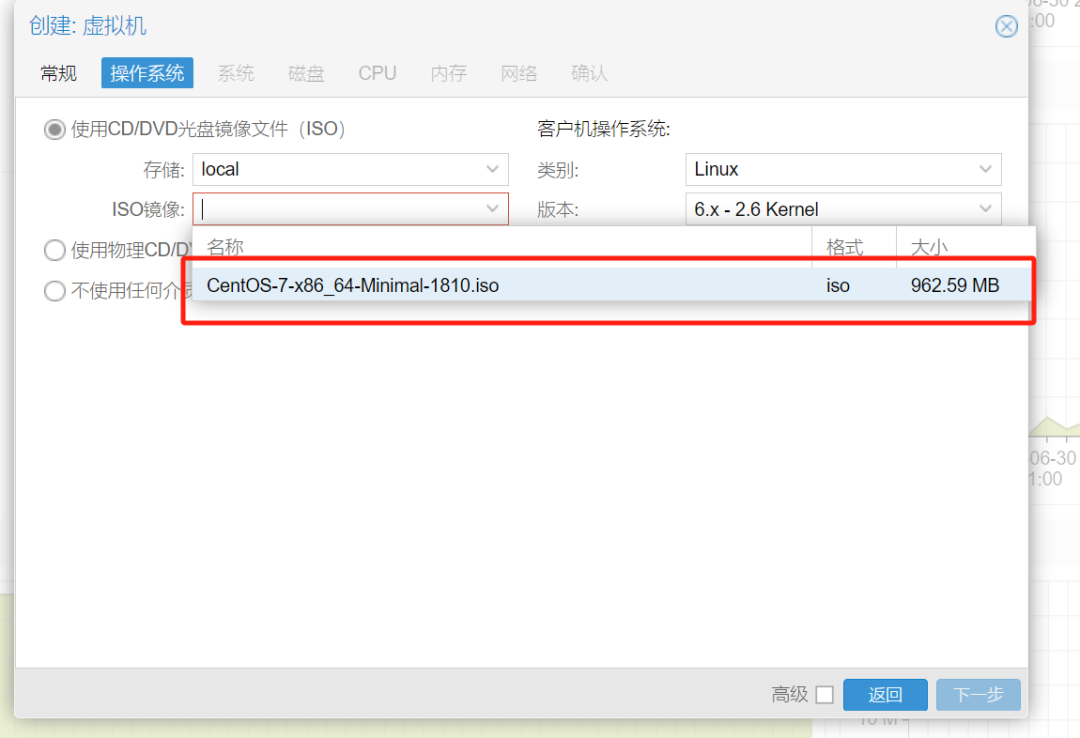Click the 下一步 button
Screen dimensions: 1080x738
pos(978,695)
